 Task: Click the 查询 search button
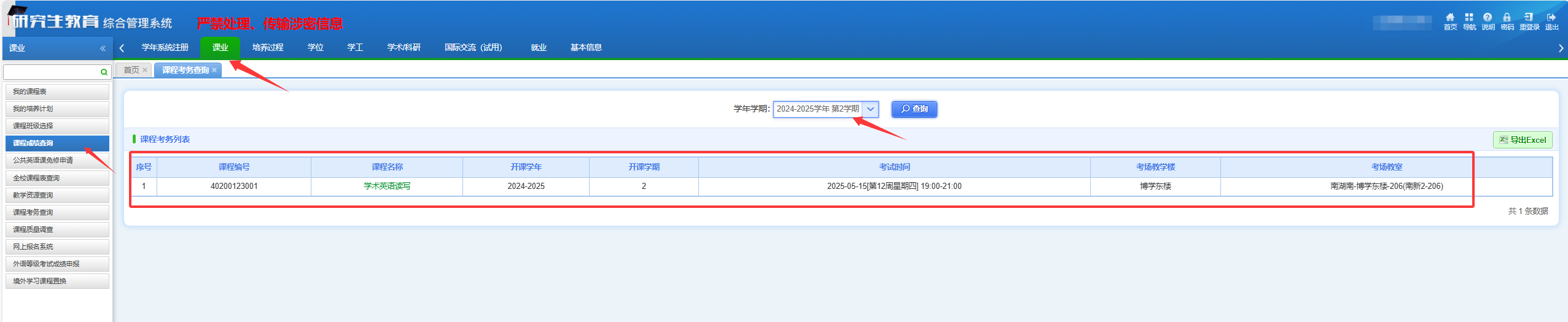(914, 109)
